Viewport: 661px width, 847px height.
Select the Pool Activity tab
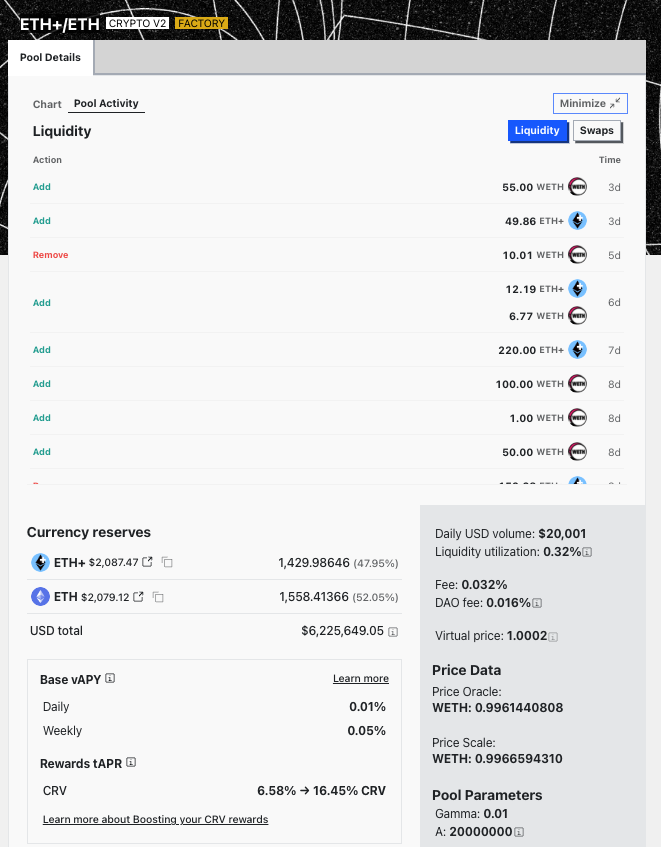click(106, 104)
